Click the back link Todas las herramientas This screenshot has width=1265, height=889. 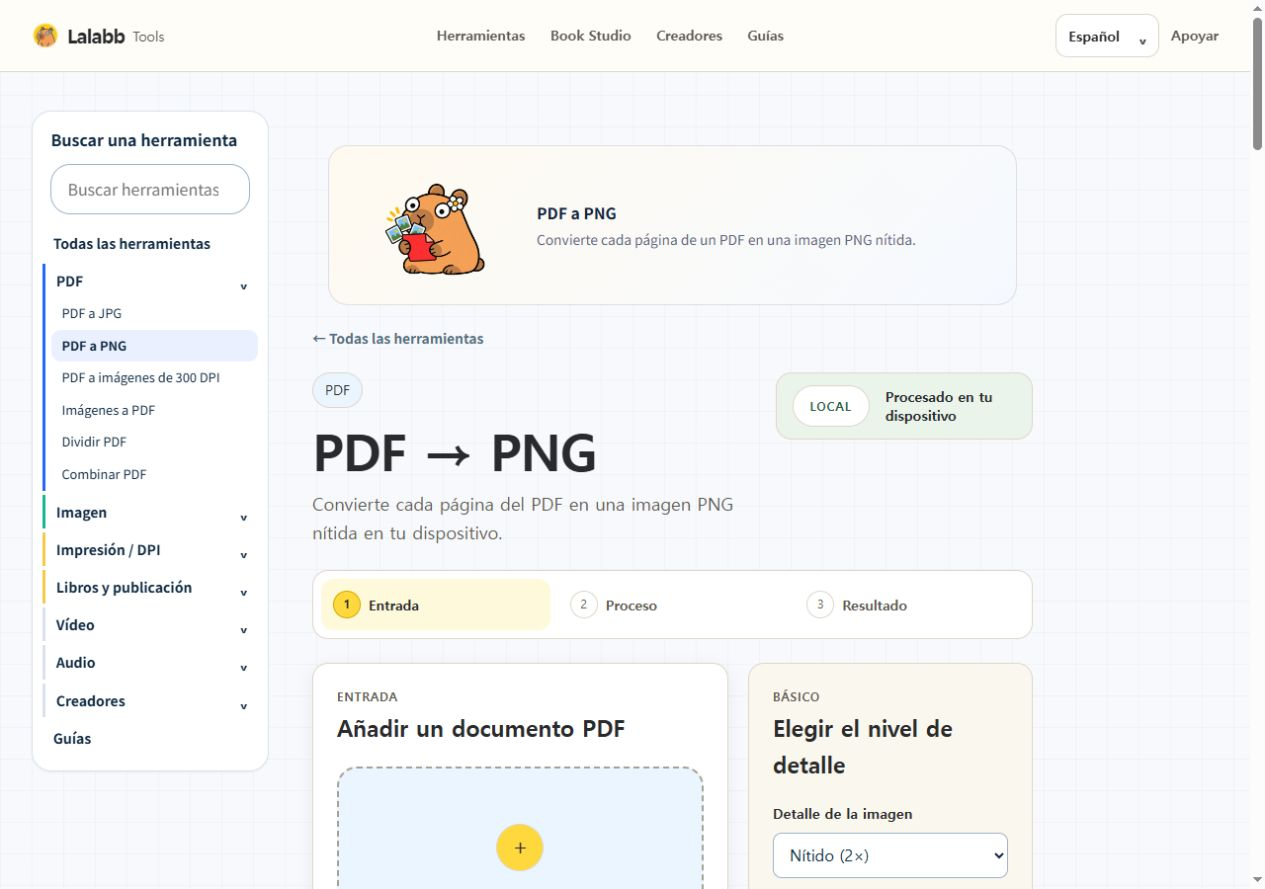[x=398, y=339]
